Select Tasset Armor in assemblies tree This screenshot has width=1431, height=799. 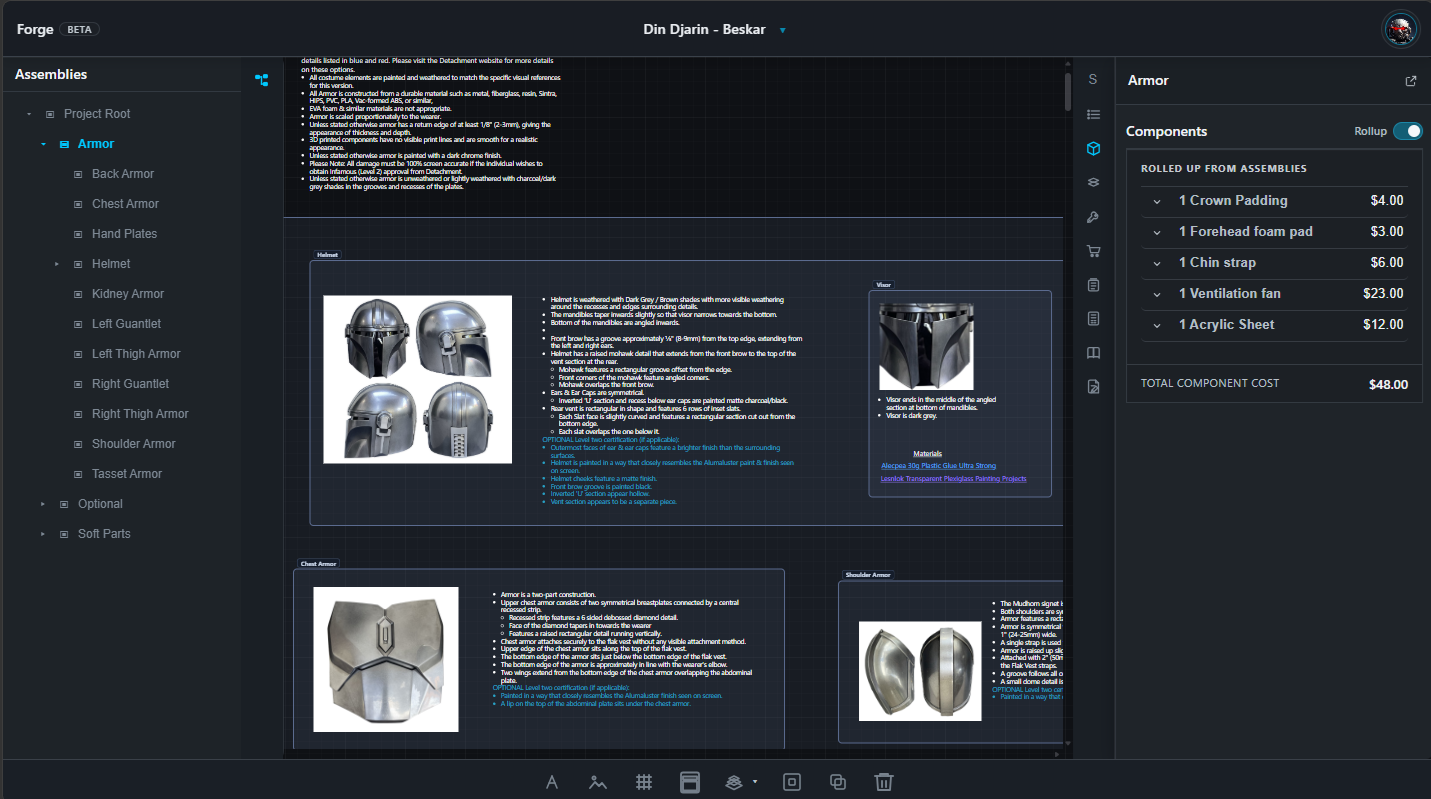point(127,474)
